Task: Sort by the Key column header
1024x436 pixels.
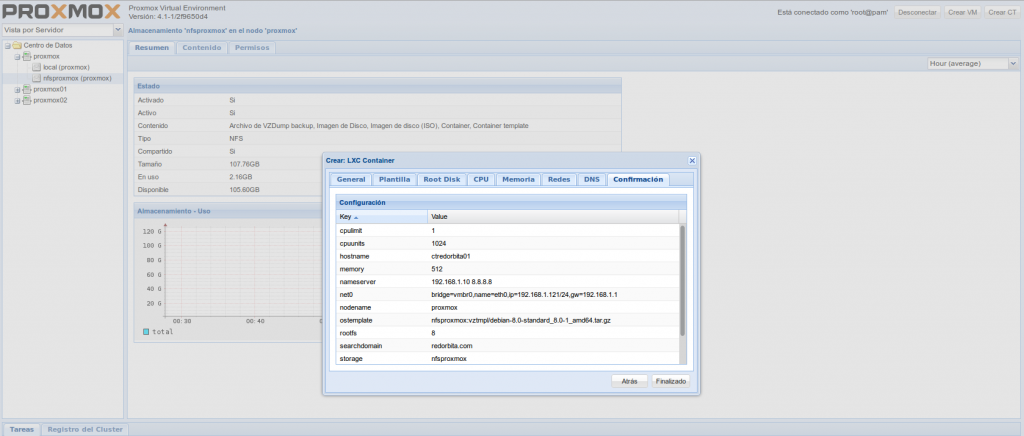Action: pyautogui.click(x=380, y=216)
